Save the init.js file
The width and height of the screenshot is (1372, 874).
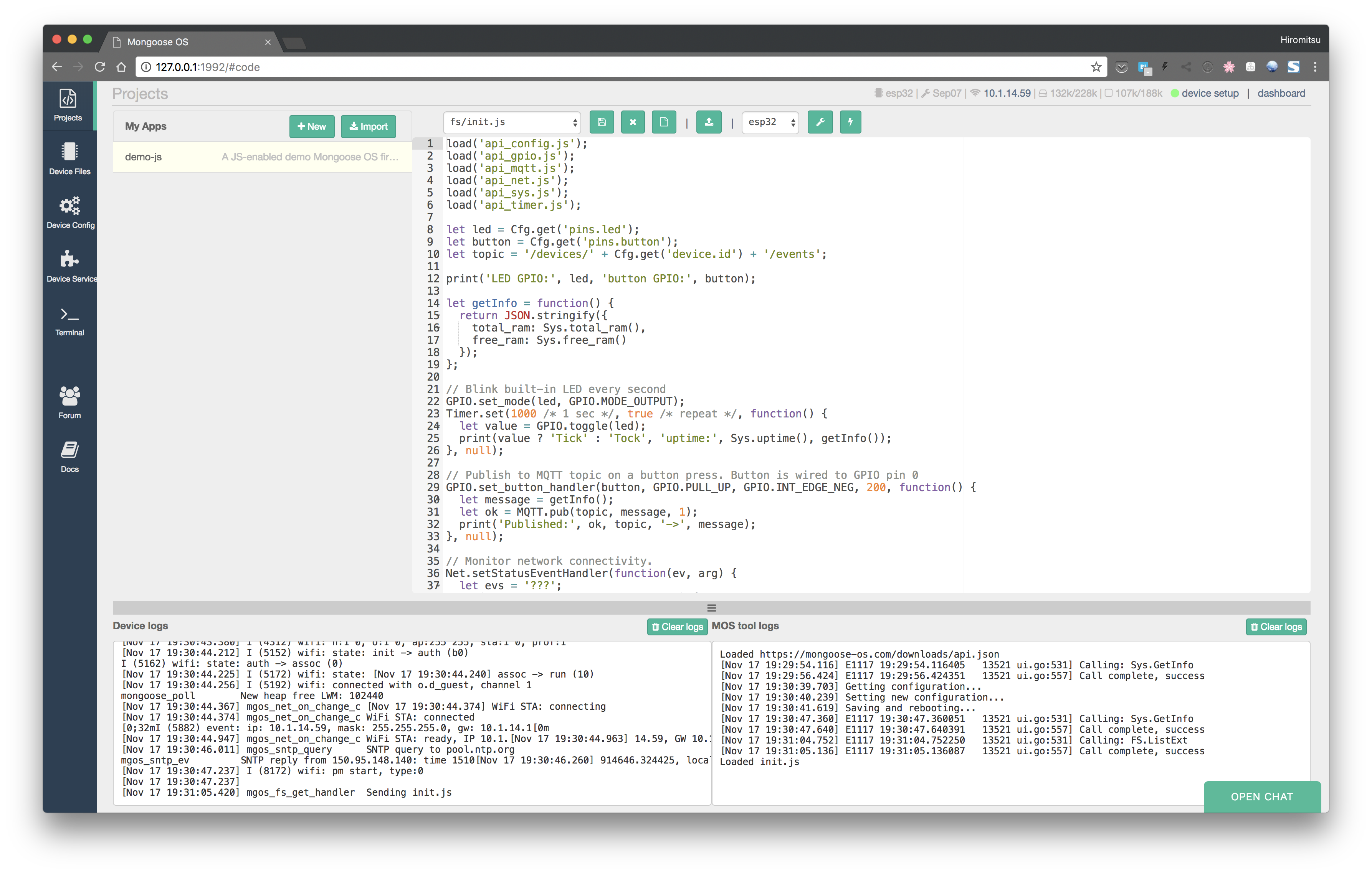point(602,122)
